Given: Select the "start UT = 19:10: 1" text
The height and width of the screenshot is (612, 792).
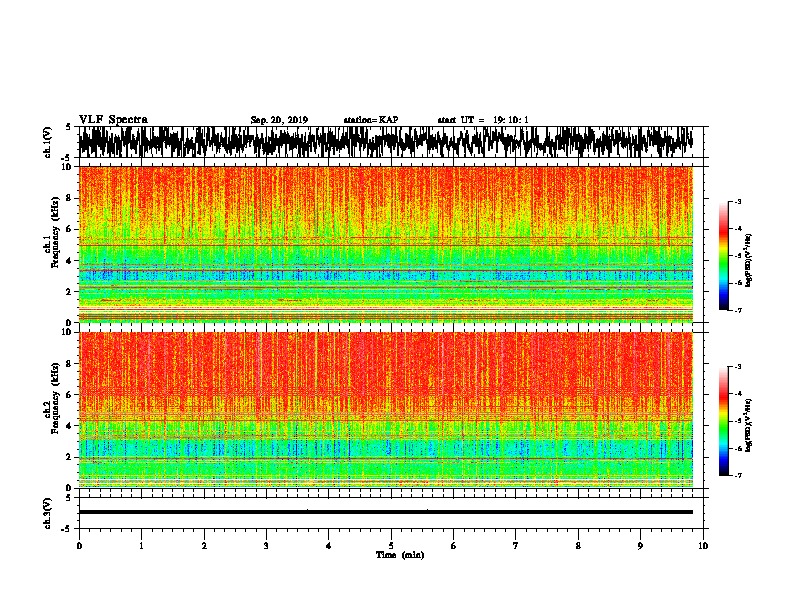Looking at the screenshot, I should point(483,120).
